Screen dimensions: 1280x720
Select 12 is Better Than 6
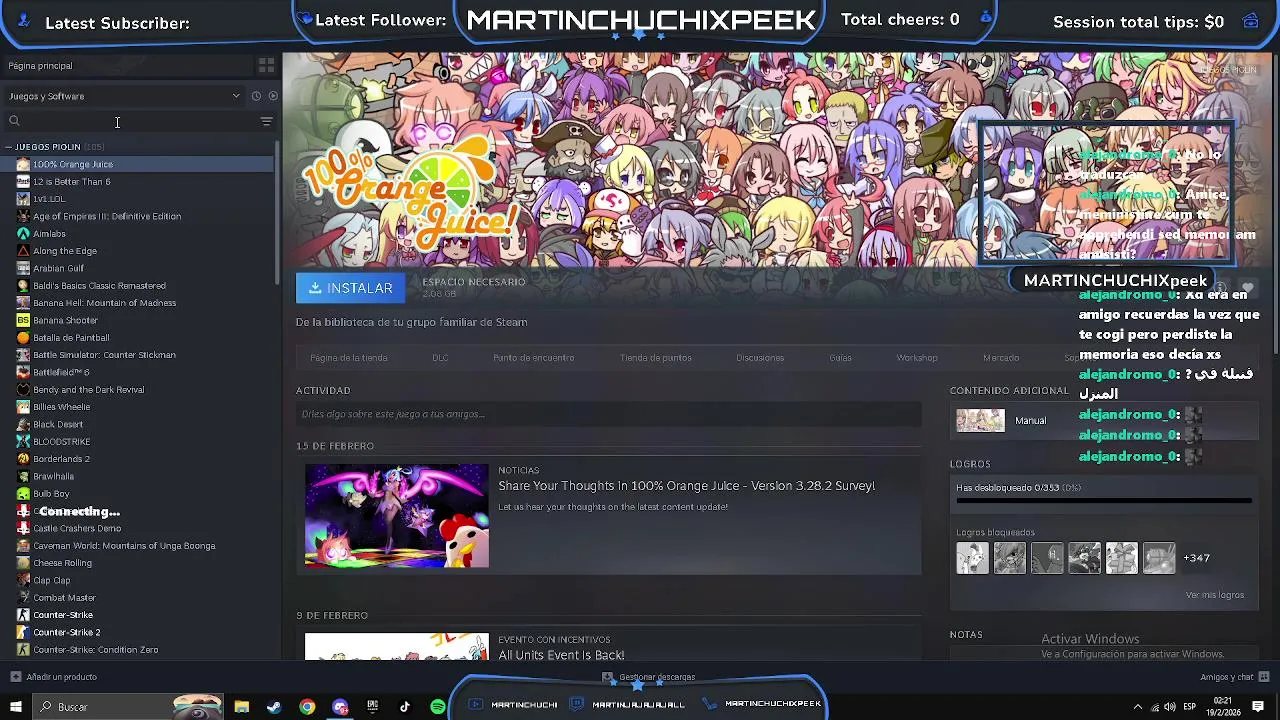tap(71, 182)
